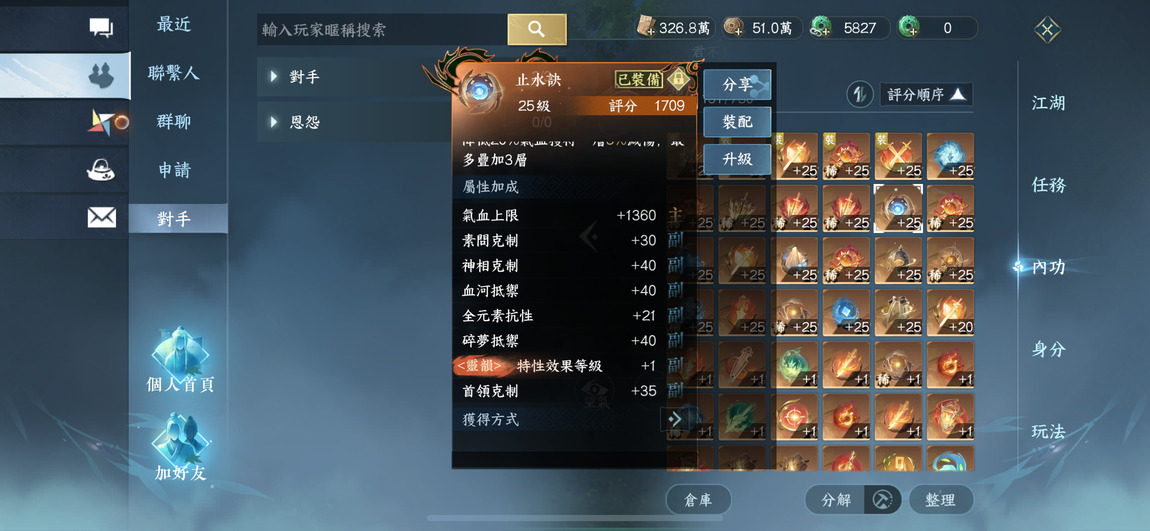
Task: Close panel with top-right diamond X icon
Action: 1047,29
